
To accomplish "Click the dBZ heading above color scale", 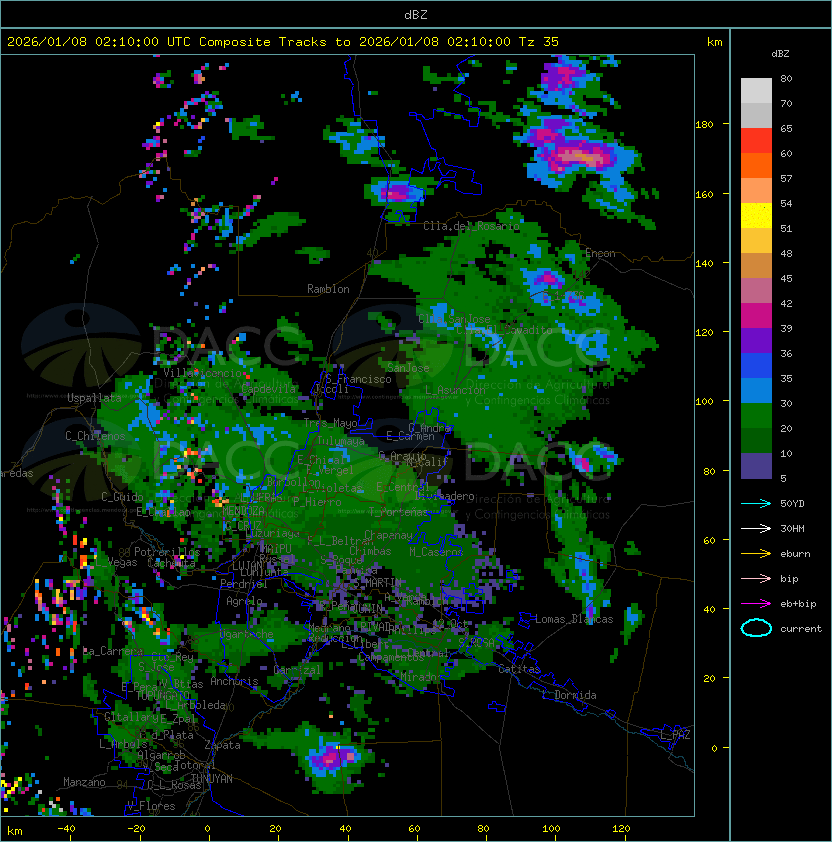I will point(780,54).
